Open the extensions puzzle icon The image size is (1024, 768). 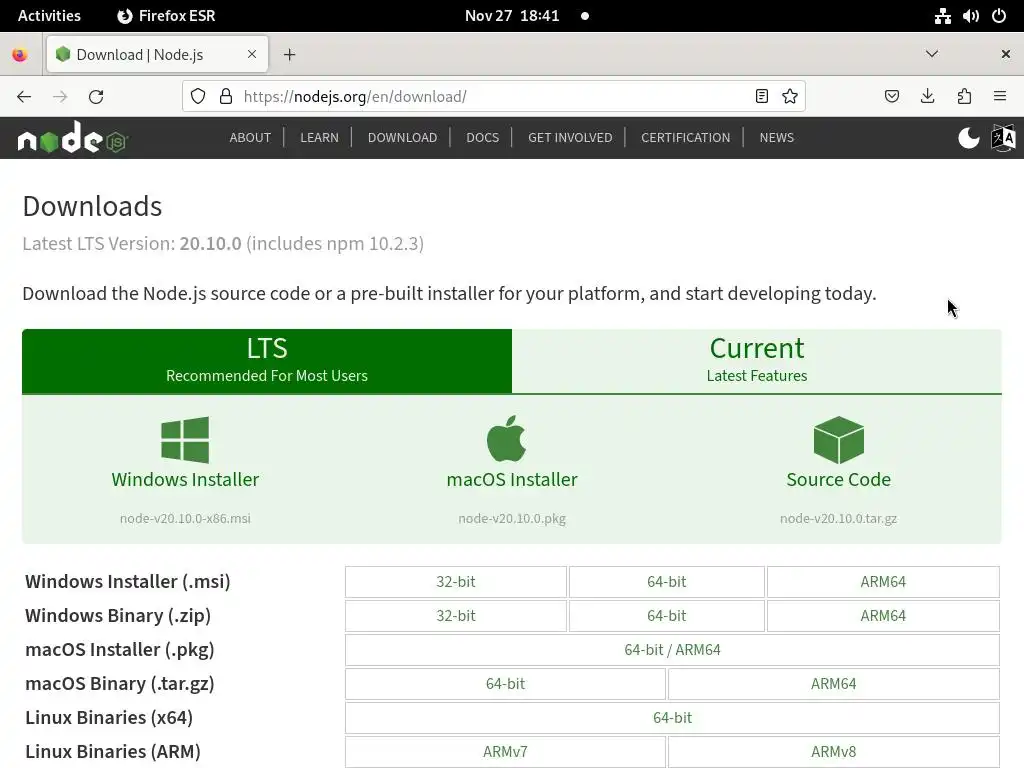tap(964, 97)
